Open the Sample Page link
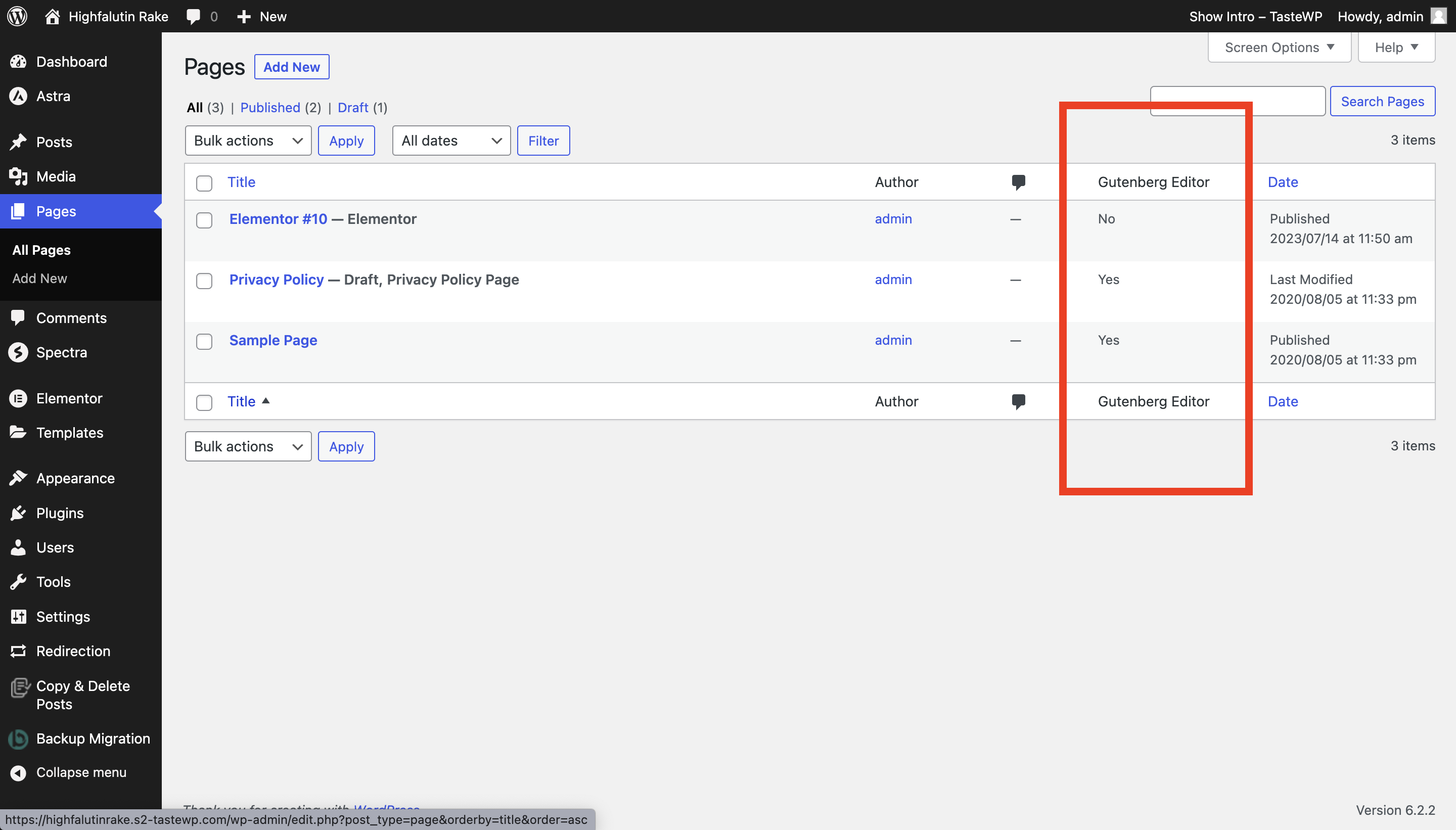Screen dimensions: 1456x830 273,340
